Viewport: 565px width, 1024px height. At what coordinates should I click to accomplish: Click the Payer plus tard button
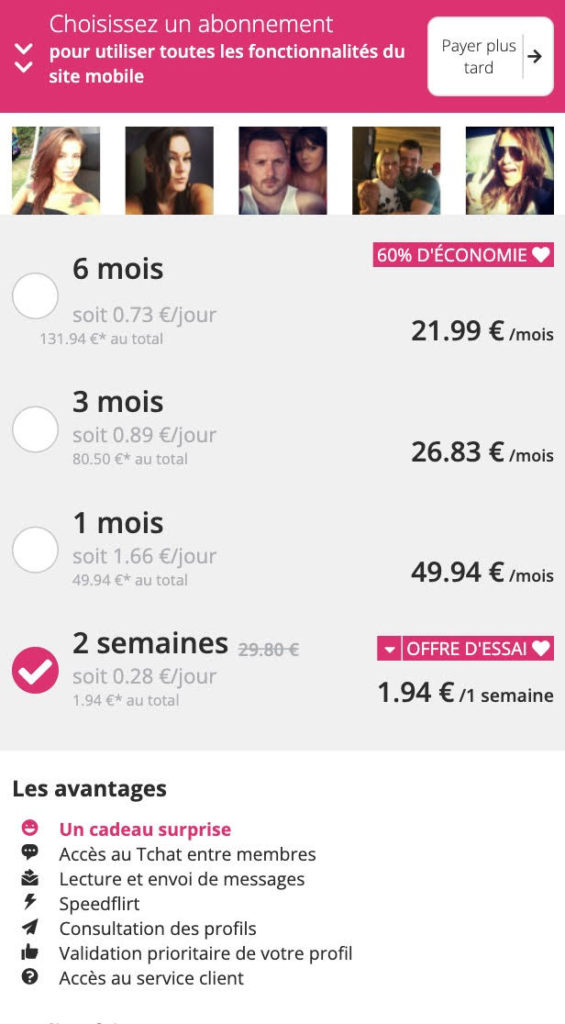(490, 57)
